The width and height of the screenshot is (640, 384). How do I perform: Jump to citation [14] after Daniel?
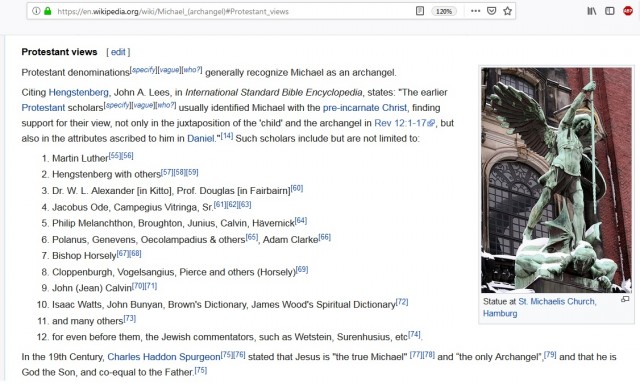pos(227,135)
